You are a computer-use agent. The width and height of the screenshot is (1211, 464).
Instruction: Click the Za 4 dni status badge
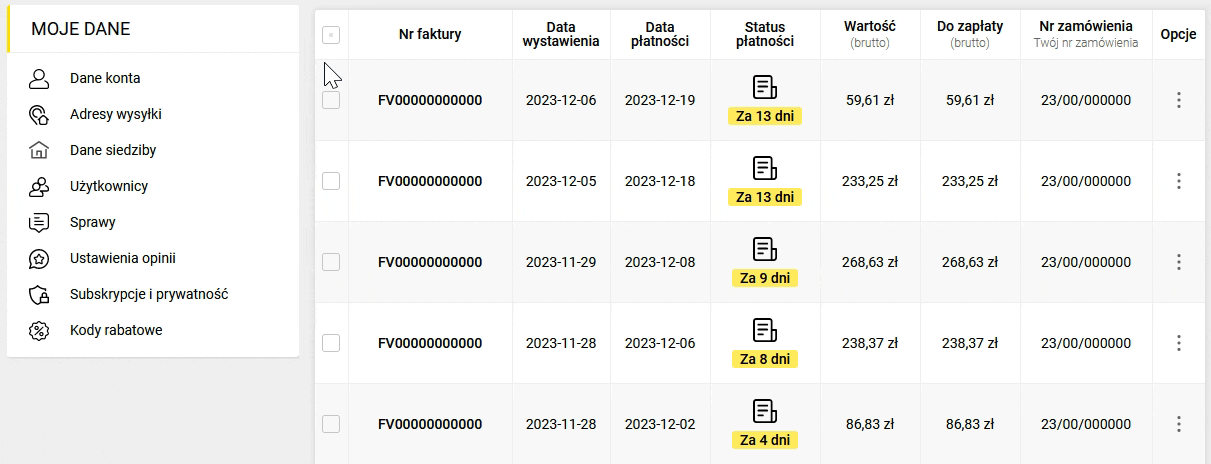coord(765,440)
